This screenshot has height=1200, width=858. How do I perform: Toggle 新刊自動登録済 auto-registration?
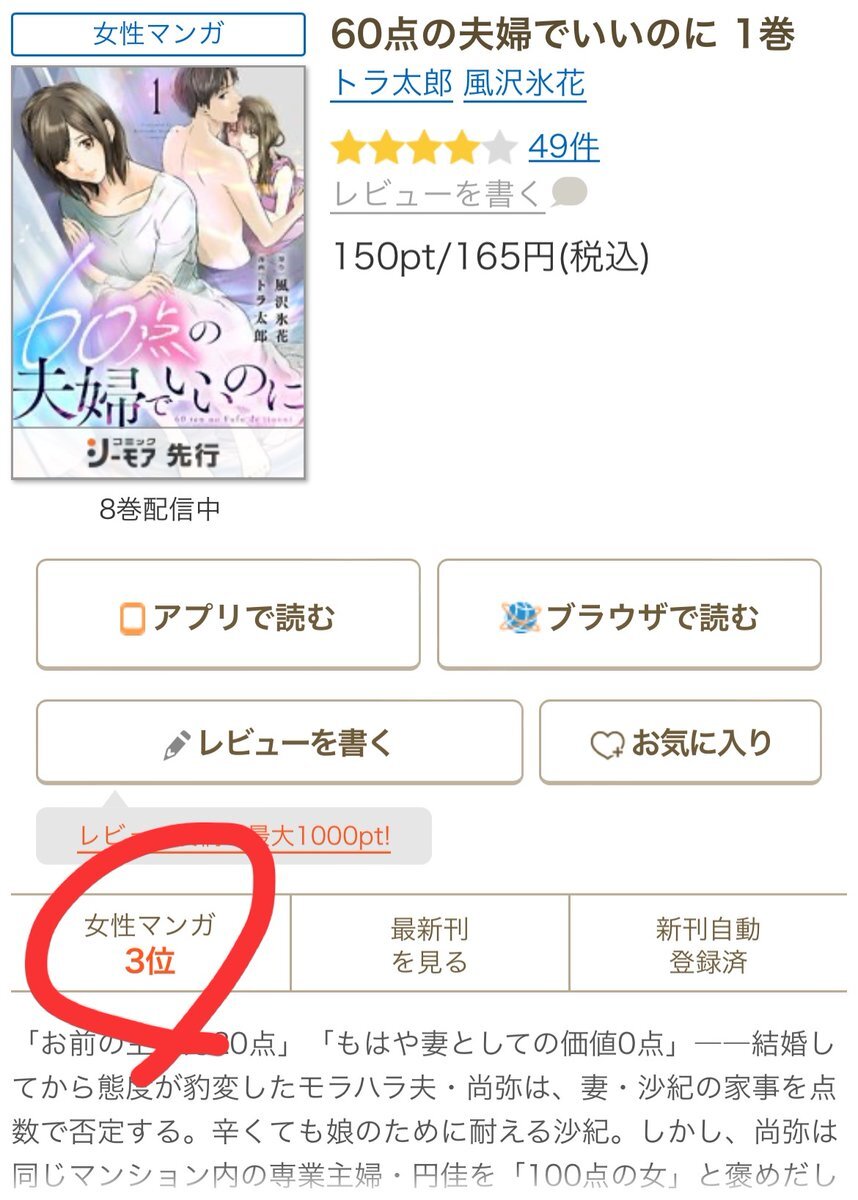[x=708, y=943]
